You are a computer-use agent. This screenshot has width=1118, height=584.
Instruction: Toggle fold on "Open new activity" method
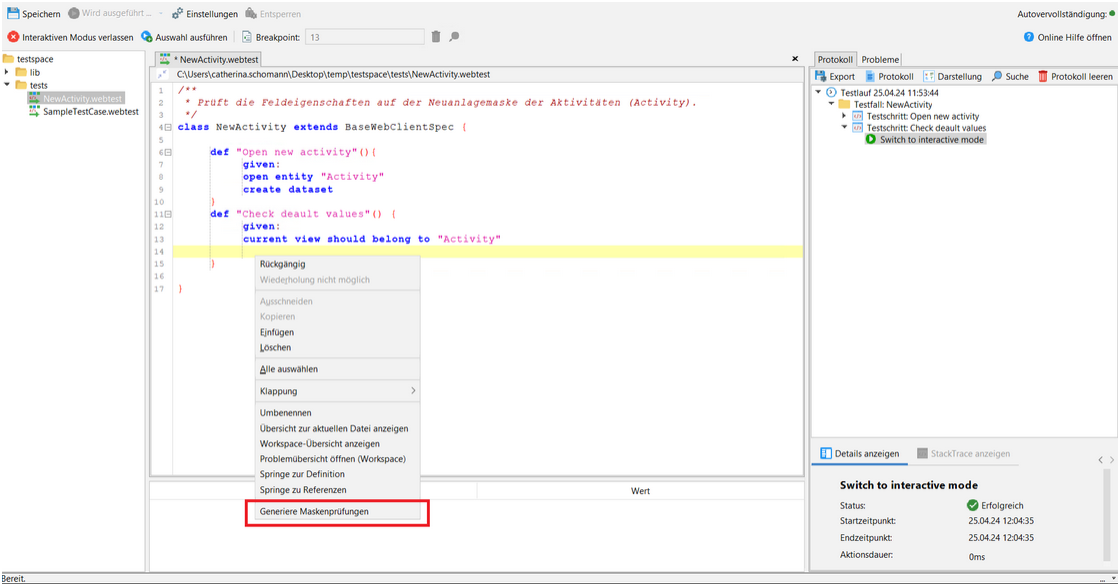(168, 152)
